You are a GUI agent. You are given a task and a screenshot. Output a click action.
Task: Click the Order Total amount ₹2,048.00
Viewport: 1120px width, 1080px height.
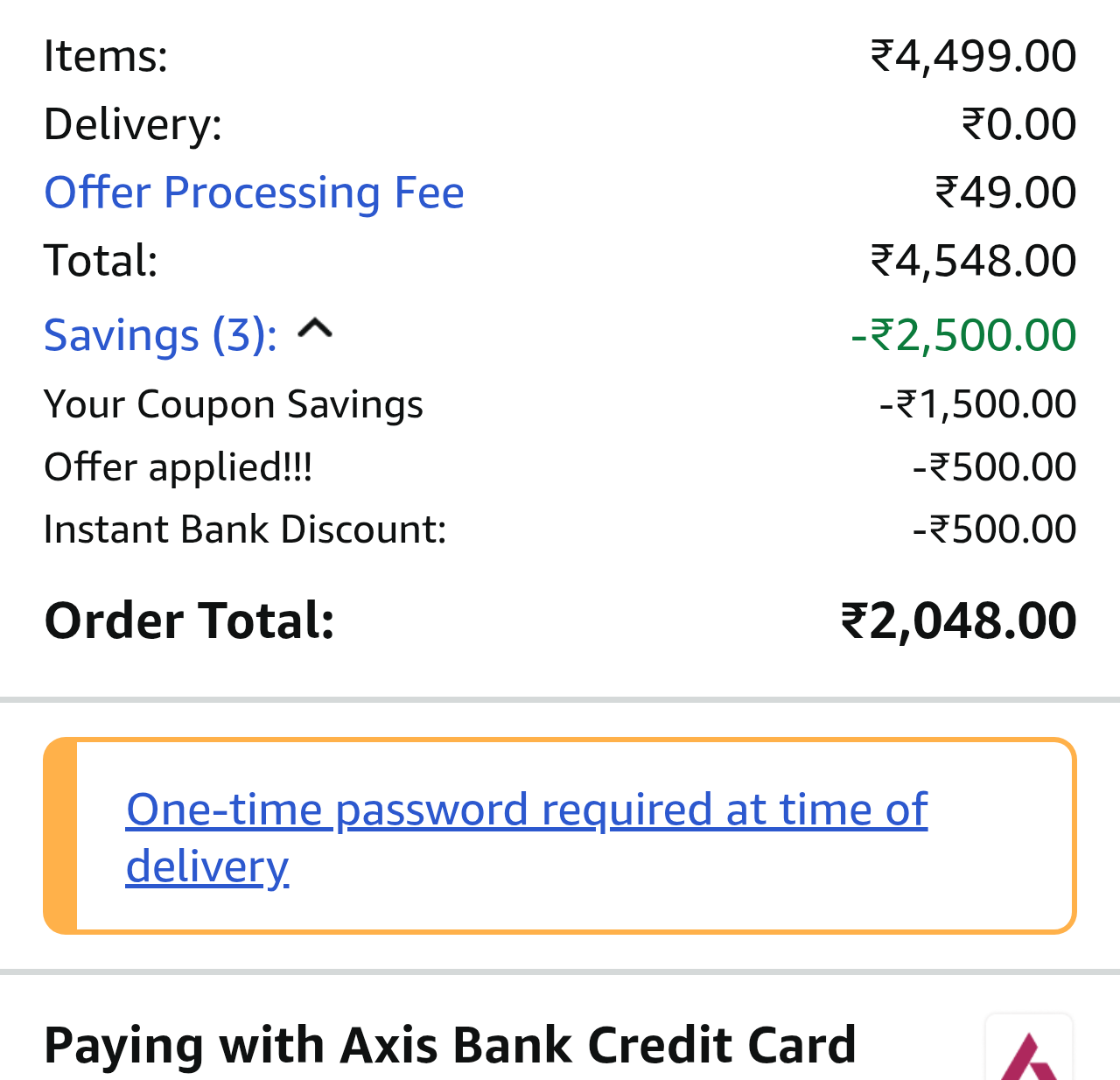[958, 621]
